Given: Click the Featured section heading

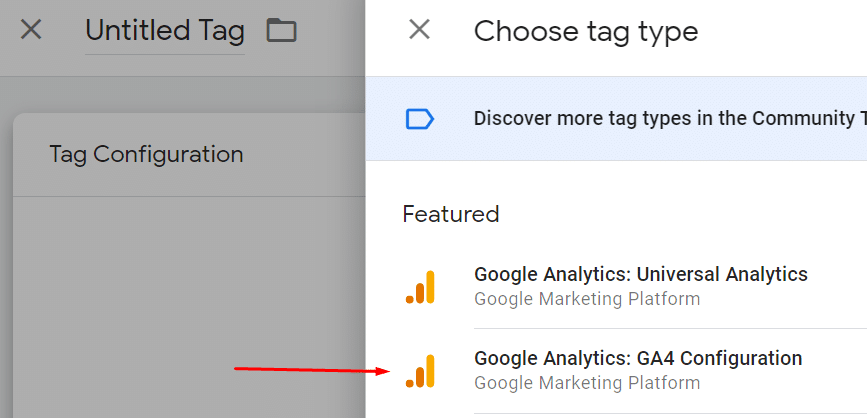Looking at the screenshot, I should pyautogui.click(x=451, y=214).
